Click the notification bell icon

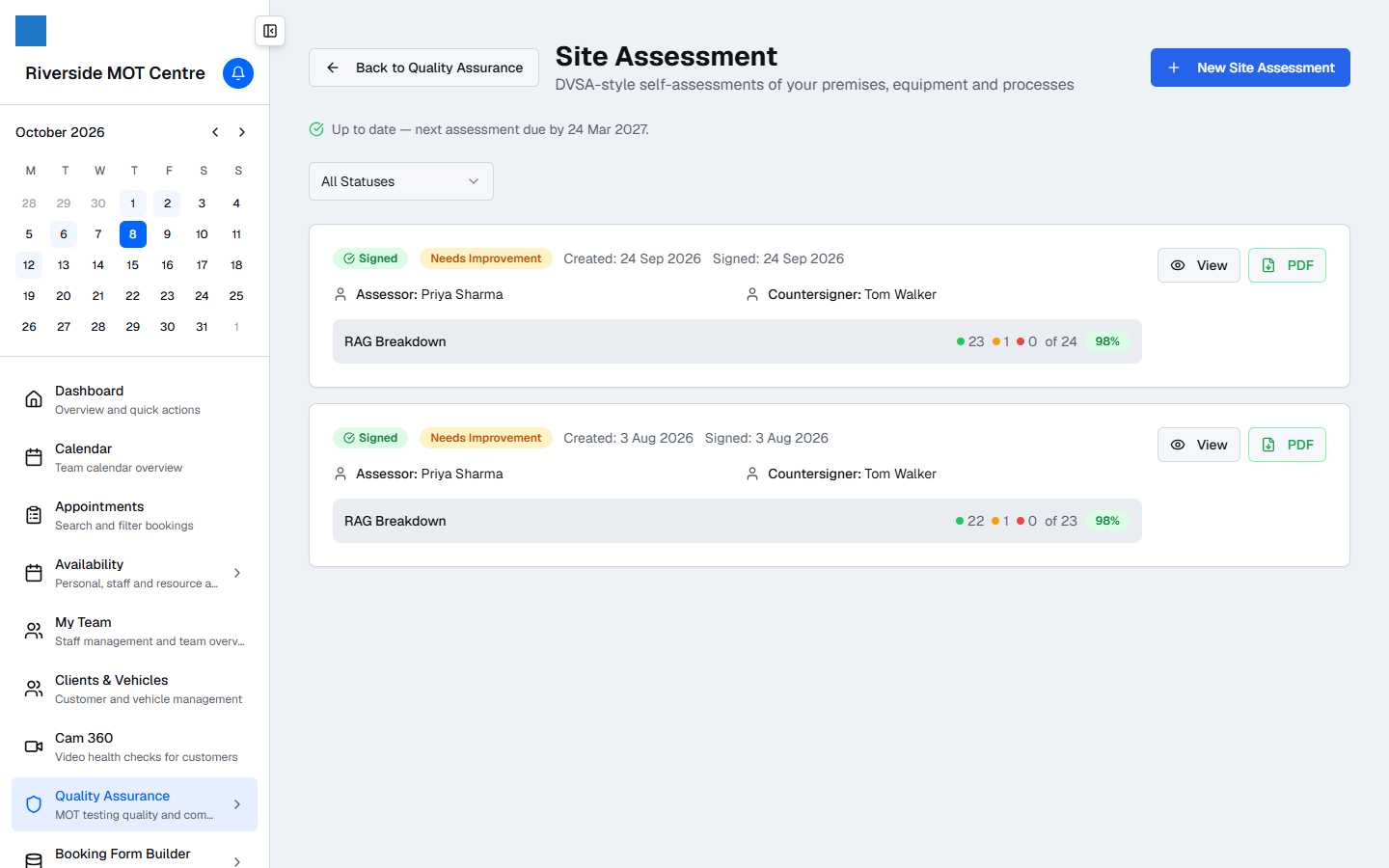point(238,73)
